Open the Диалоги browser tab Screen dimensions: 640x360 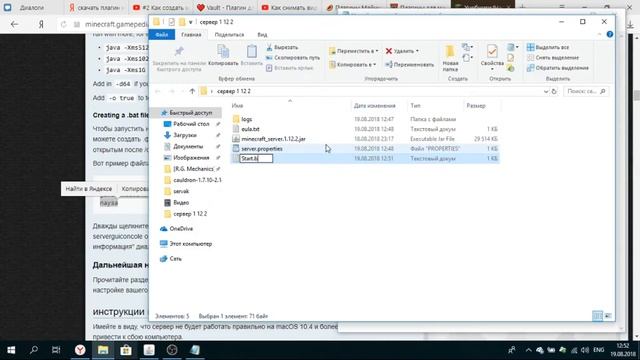32,7
